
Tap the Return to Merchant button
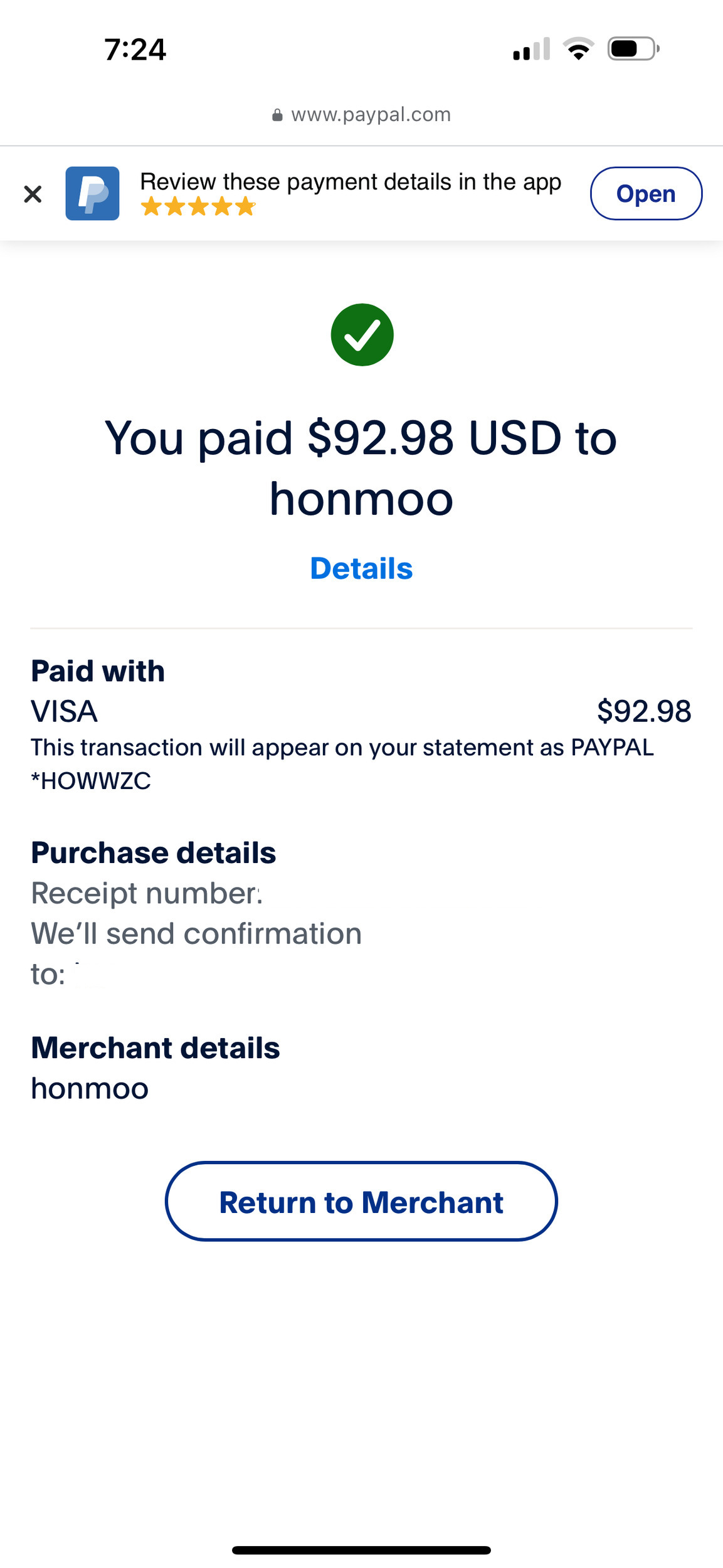coord(361,1201)
